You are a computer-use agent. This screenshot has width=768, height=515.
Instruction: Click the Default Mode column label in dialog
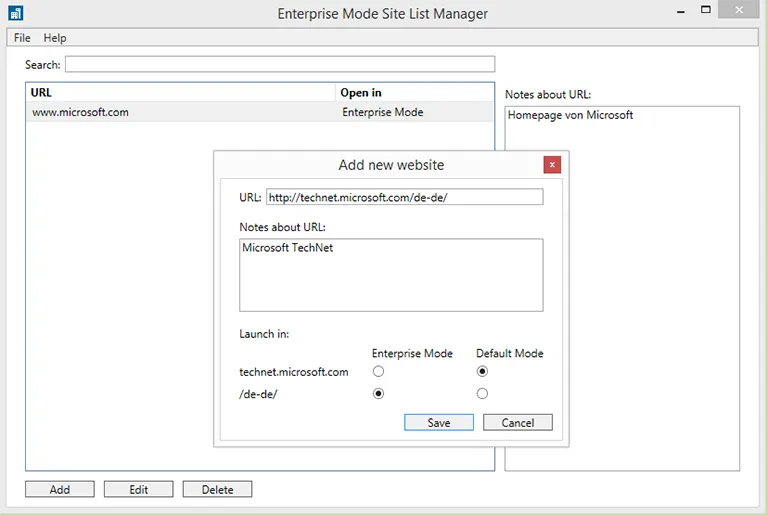click(x=509, y=353)
